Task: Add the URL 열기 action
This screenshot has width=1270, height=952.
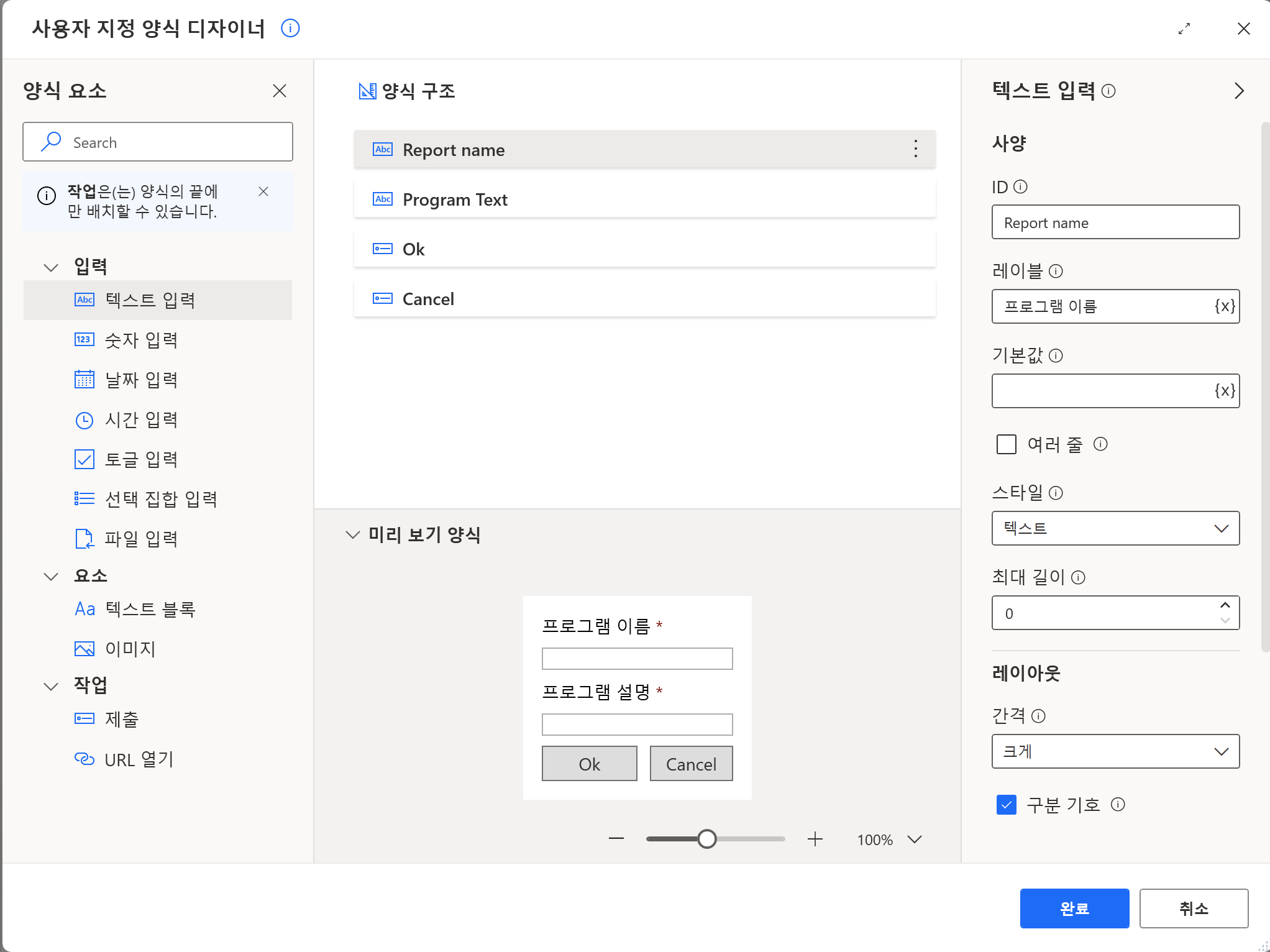Action: [x=139, y=759]
